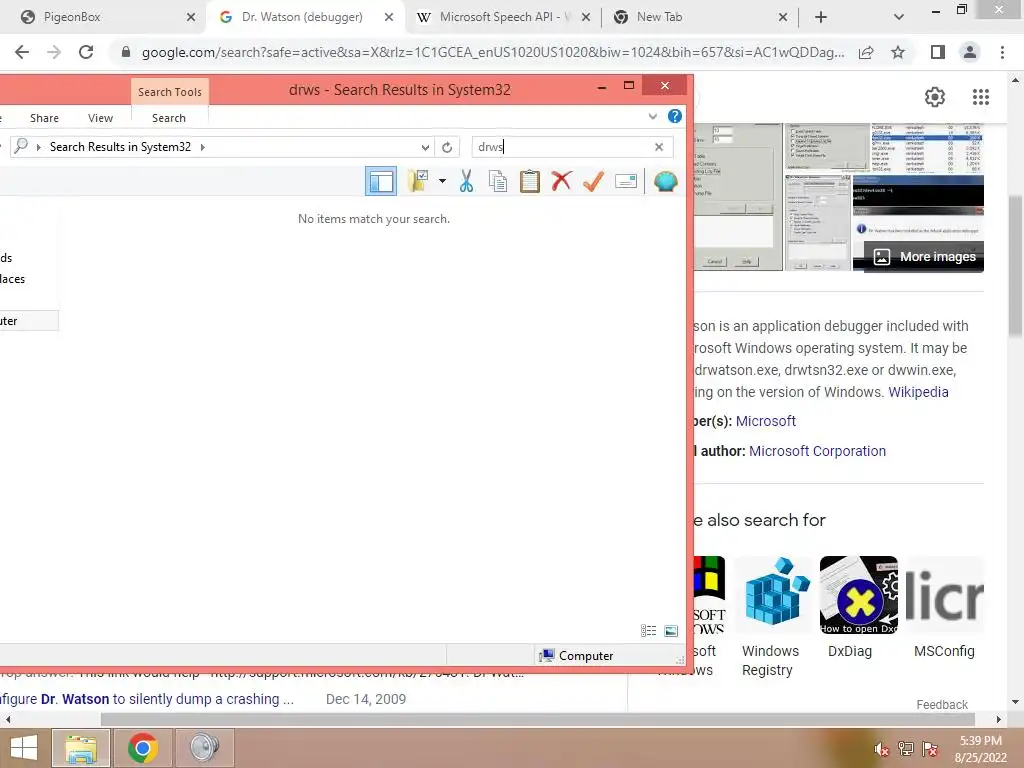Click the magnifier icon in Explorer address bar

tap(21, 146)
